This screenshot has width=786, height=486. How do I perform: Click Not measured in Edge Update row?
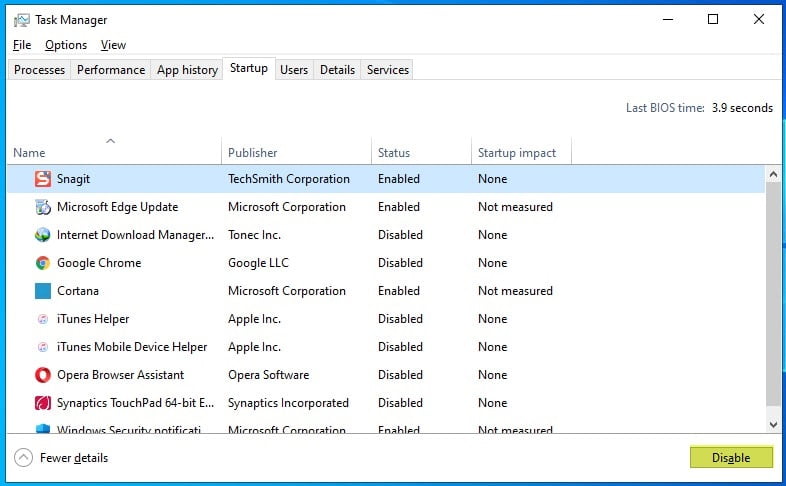(515, 207)
